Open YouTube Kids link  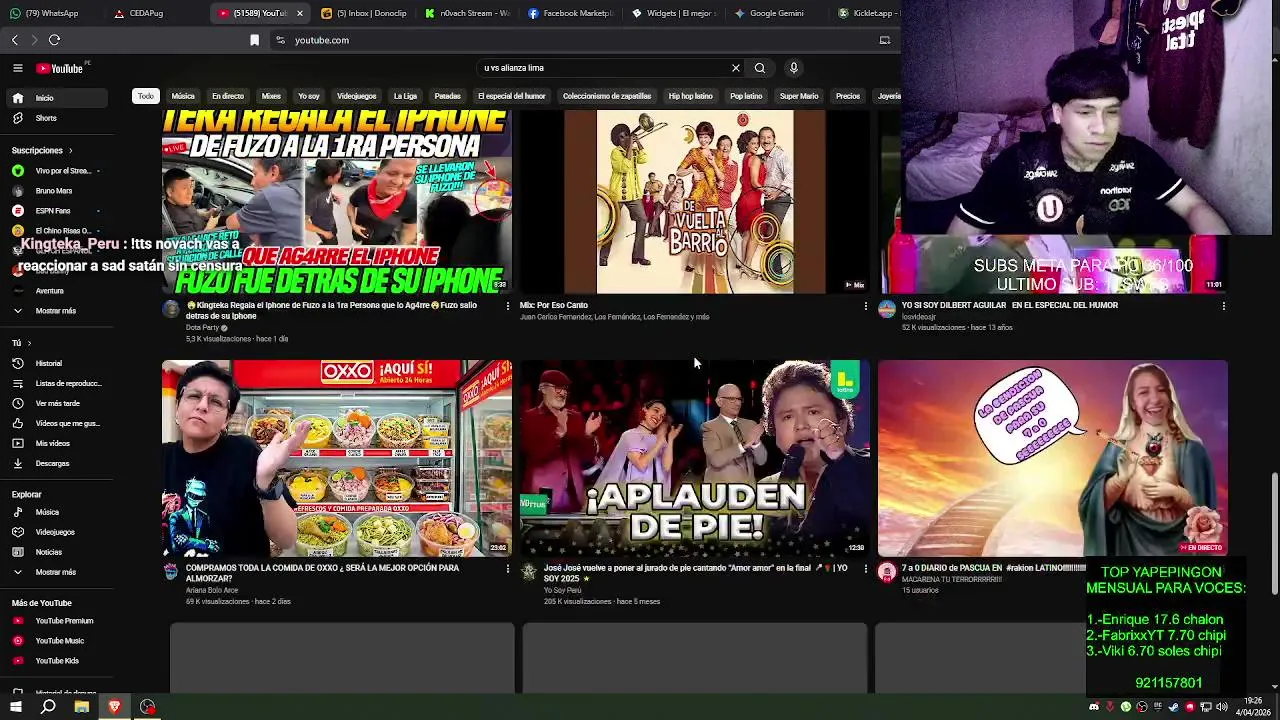click(x=57, y=661)
